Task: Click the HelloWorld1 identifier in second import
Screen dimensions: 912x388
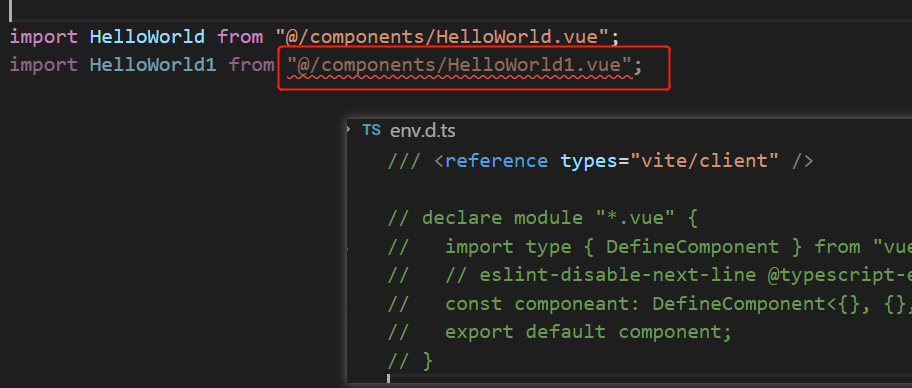Action: 153,65
